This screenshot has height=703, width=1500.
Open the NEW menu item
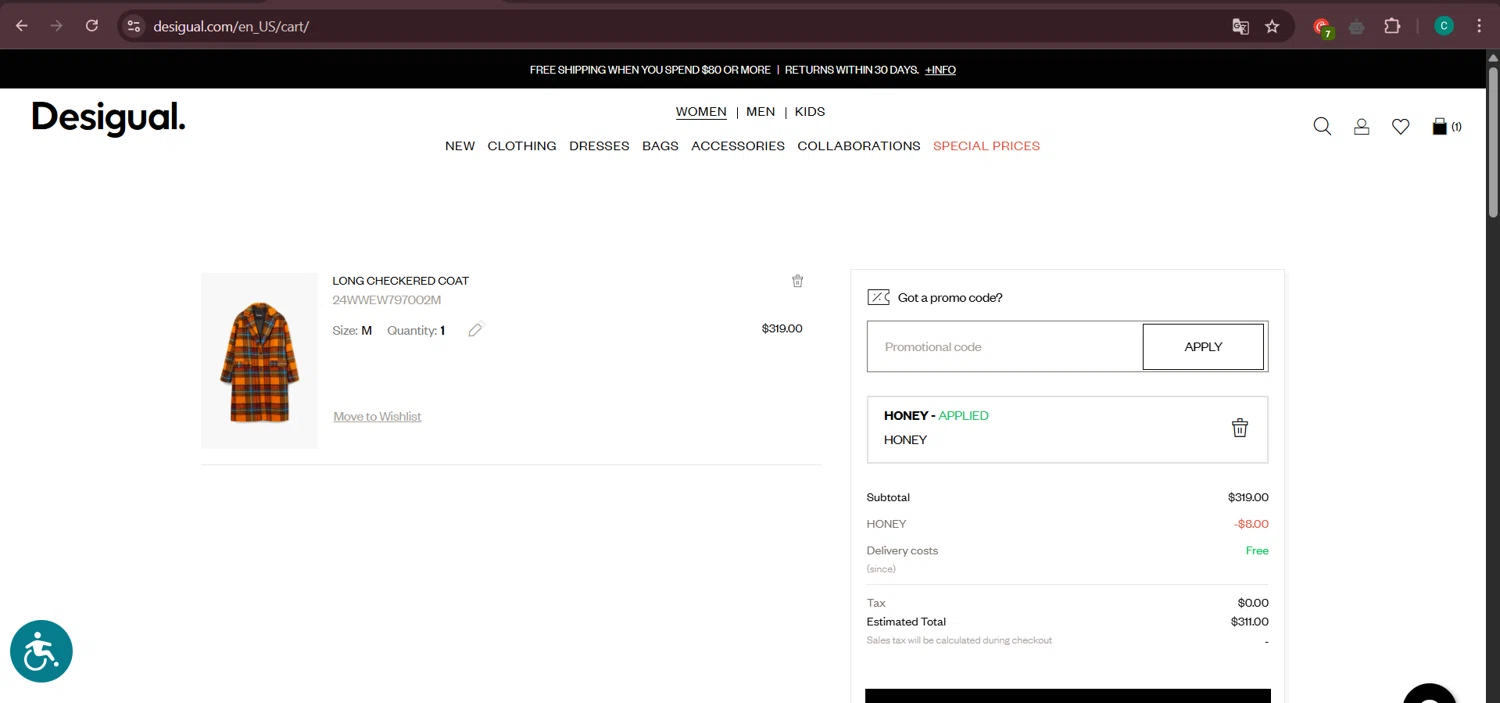click(x=460, y=146)
